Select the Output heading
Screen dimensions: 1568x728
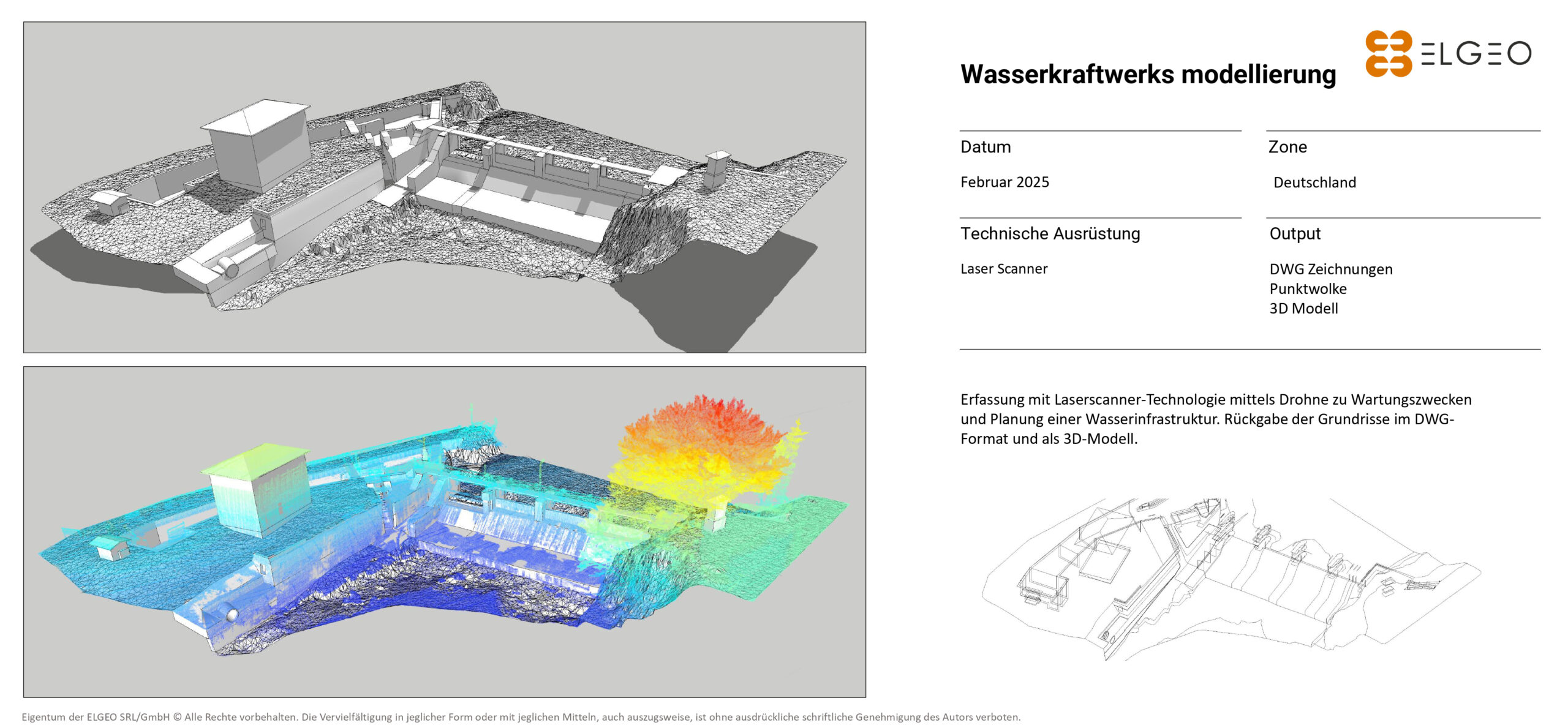(1295, 234)
